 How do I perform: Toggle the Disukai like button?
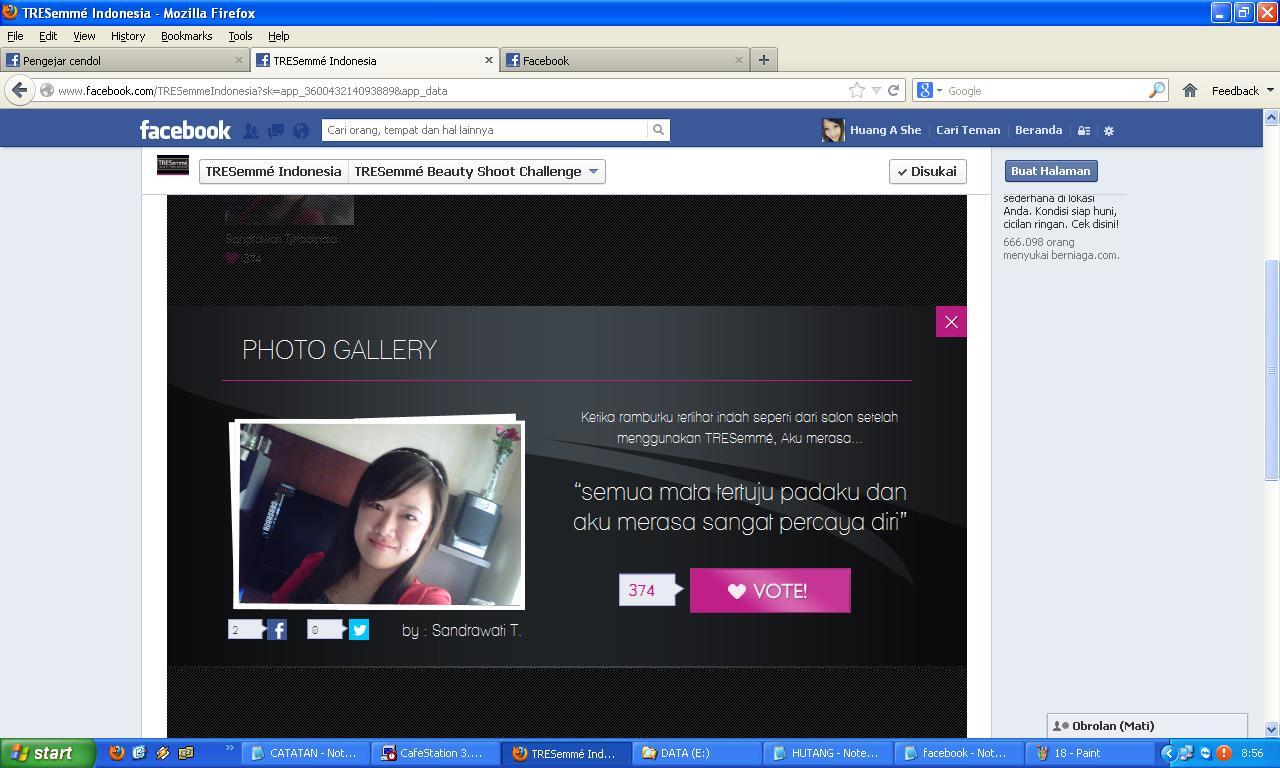pos(927,171)
